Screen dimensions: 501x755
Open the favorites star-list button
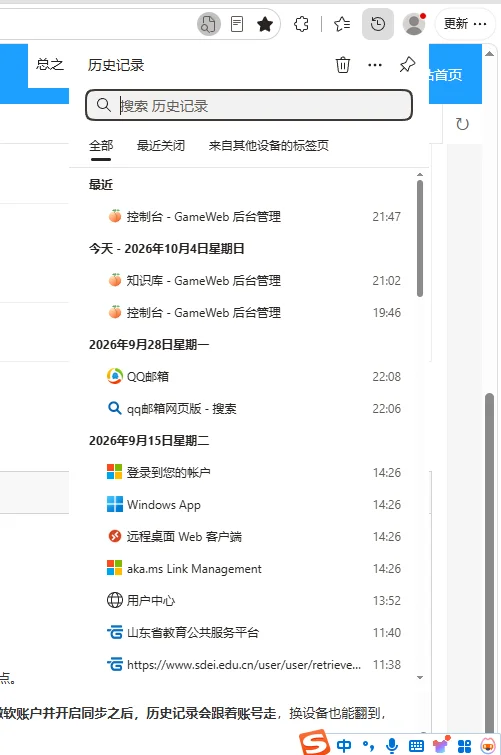click(x=342, y=24)
